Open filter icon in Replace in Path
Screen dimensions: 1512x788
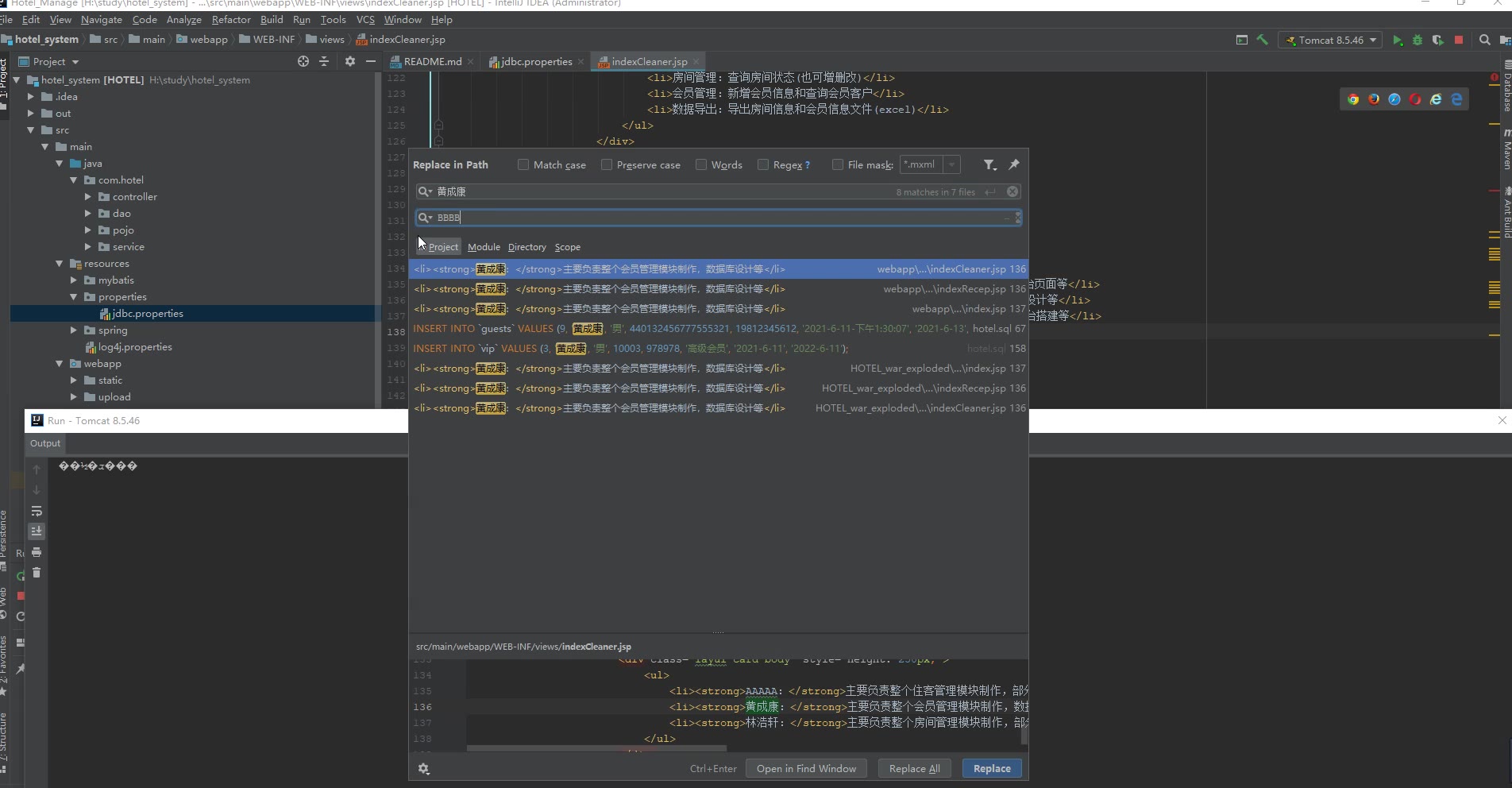[x=989, y=164]
